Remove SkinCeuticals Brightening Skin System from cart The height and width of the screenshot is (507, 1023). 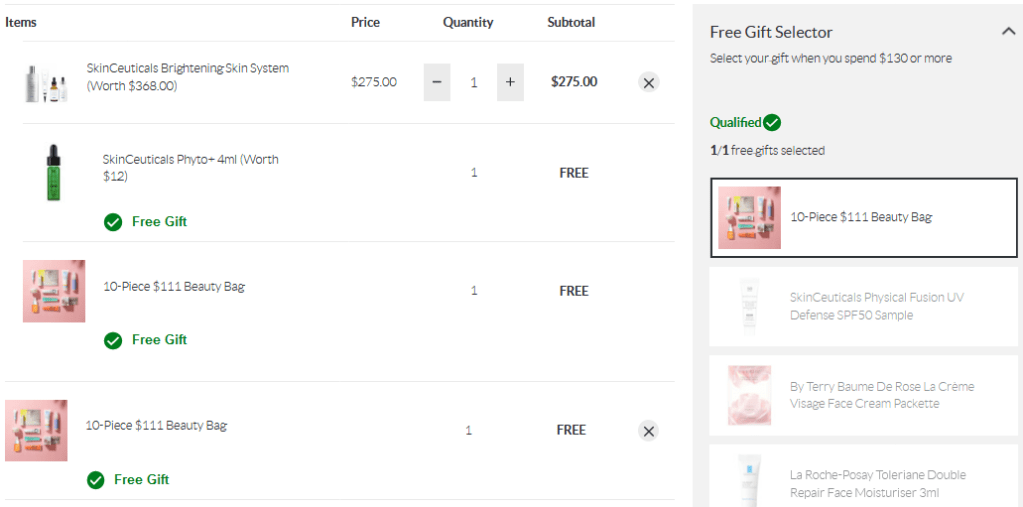pyautogui.click(x=649, y=83)
